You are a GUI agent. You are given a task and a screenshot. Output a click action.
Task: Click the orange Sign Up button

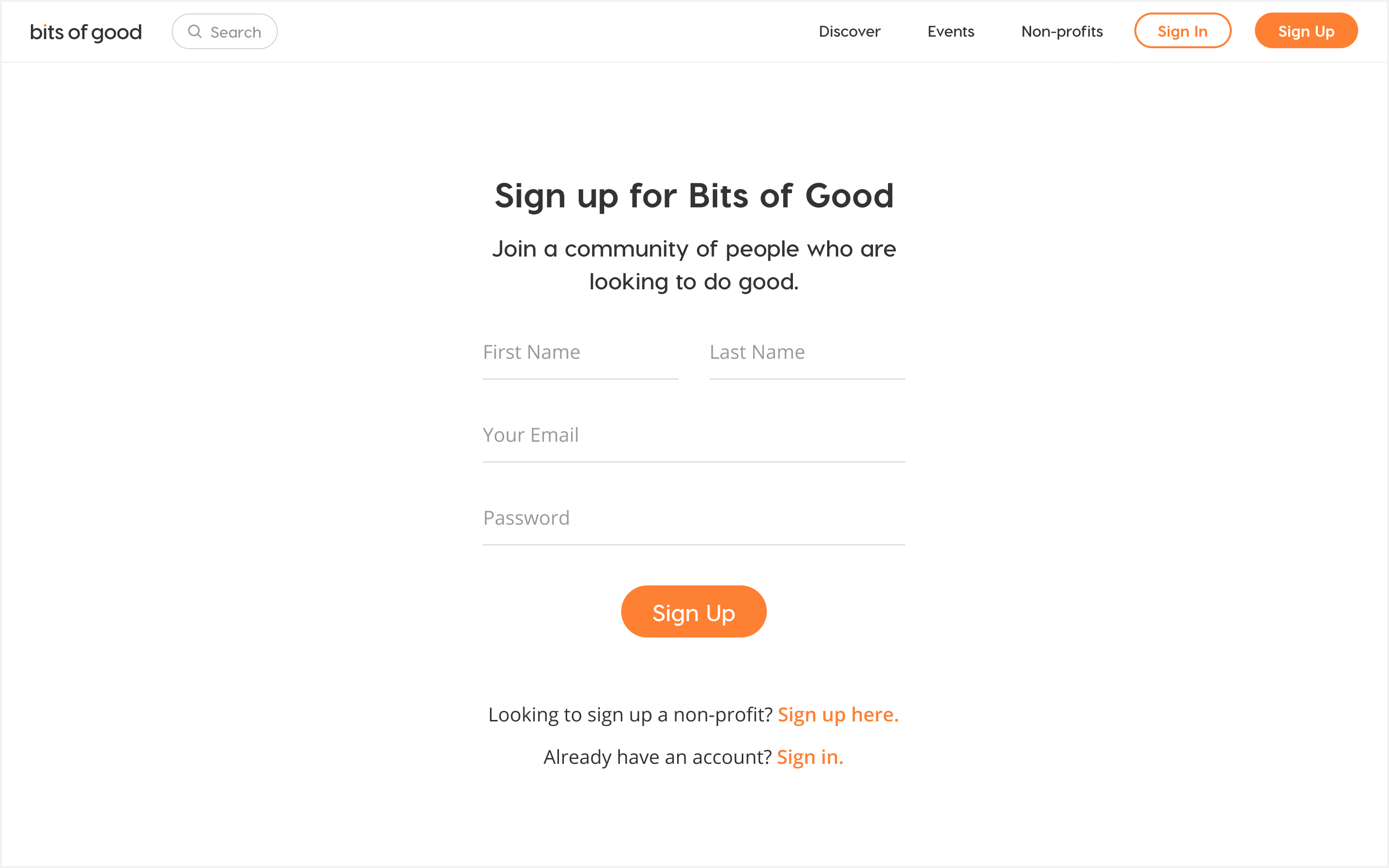click(694, 612)
